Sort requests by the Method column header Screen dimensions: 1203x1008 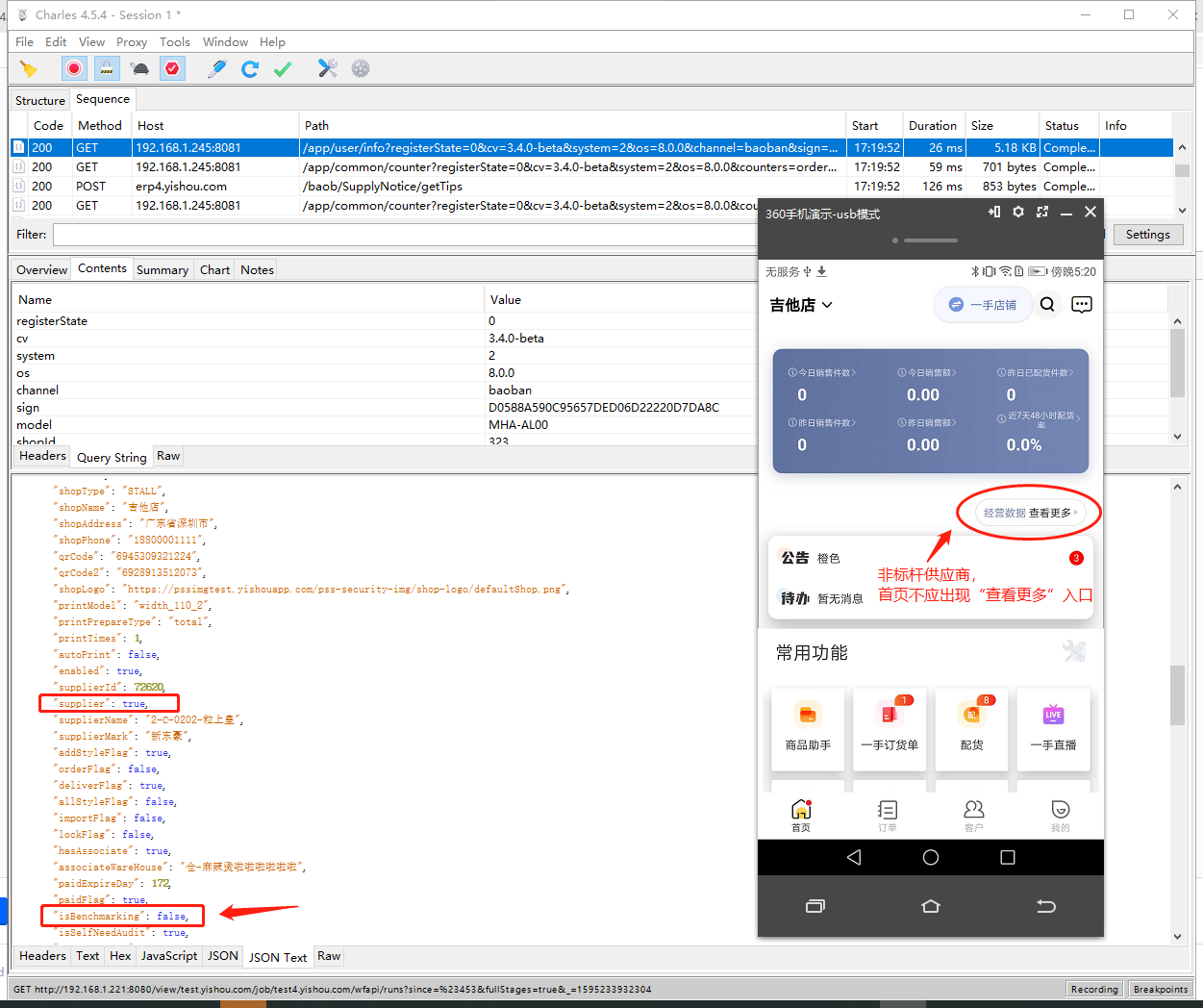click(100, 126)
